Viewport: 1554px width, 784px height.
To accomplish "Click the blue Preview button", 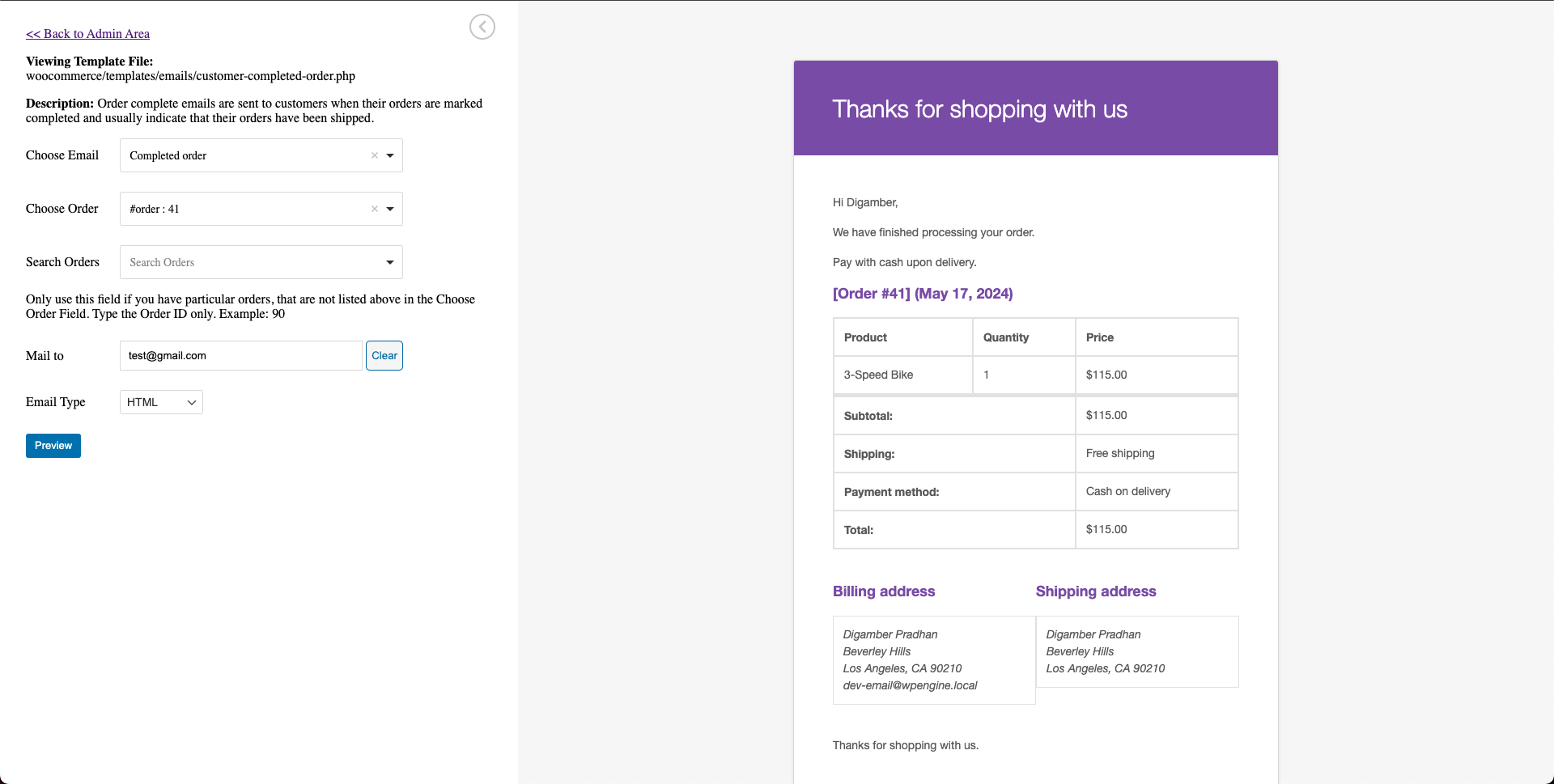I will [53, 446].
